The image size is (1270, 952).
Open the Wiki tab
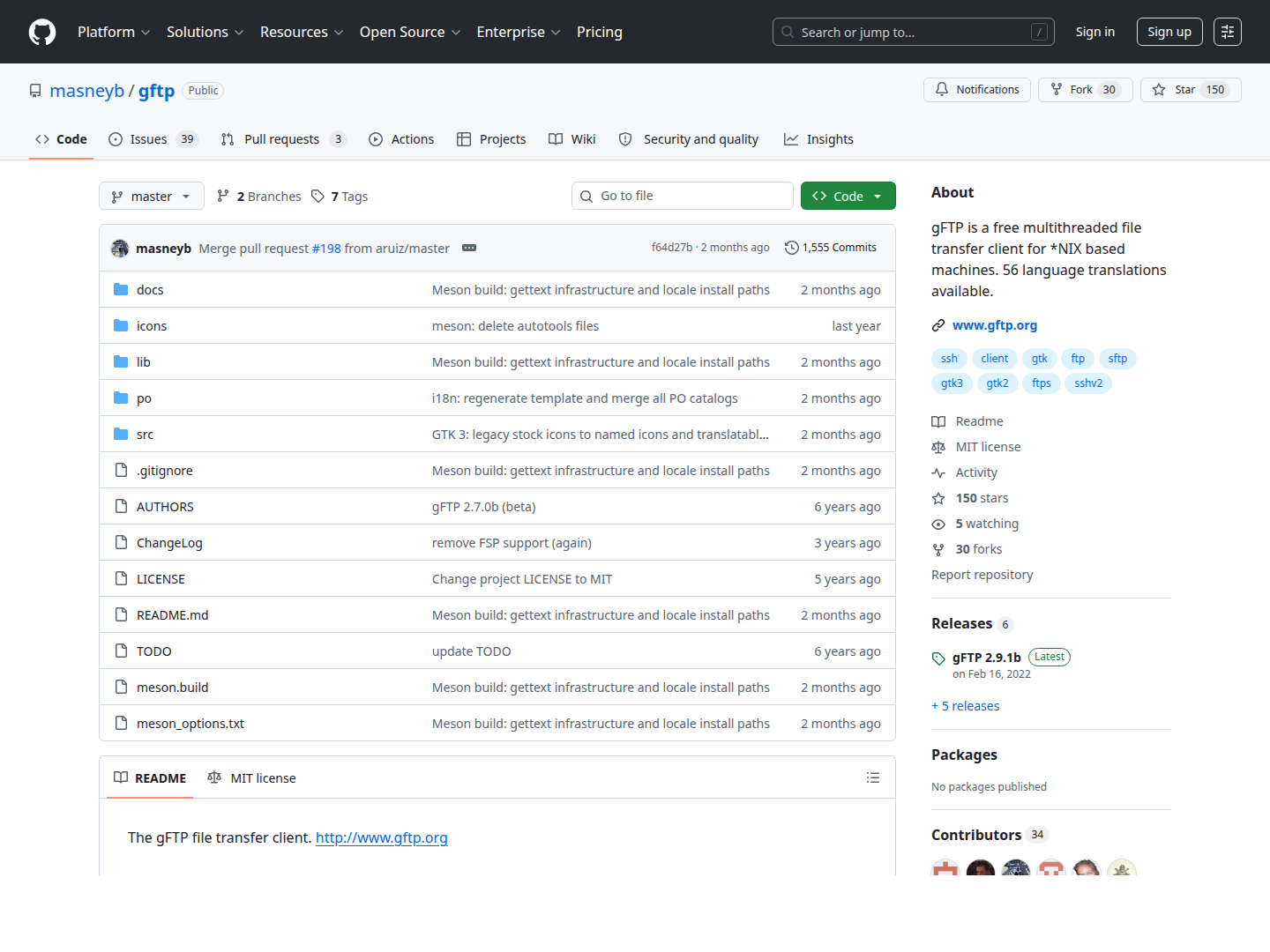pos(572,139)
